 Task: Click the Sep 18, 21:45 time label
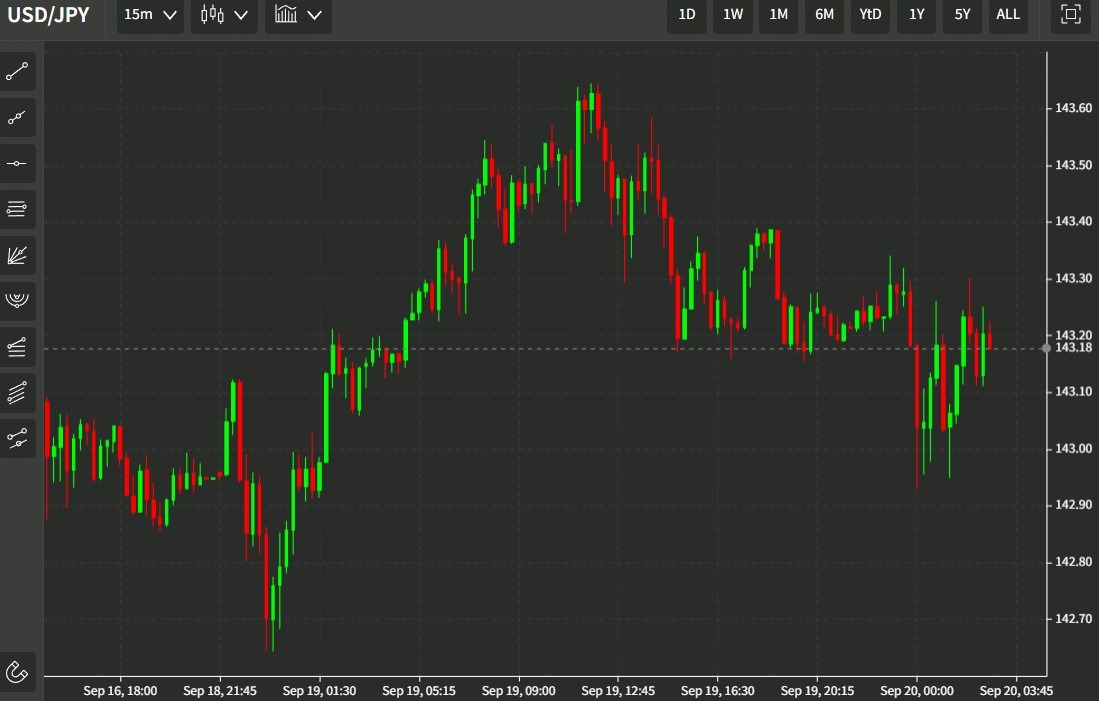click(220, 691)
